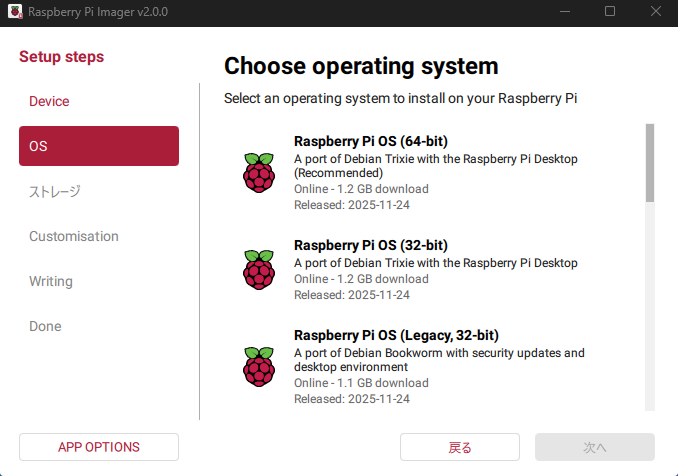Open the Device setup step

[49, 101]
